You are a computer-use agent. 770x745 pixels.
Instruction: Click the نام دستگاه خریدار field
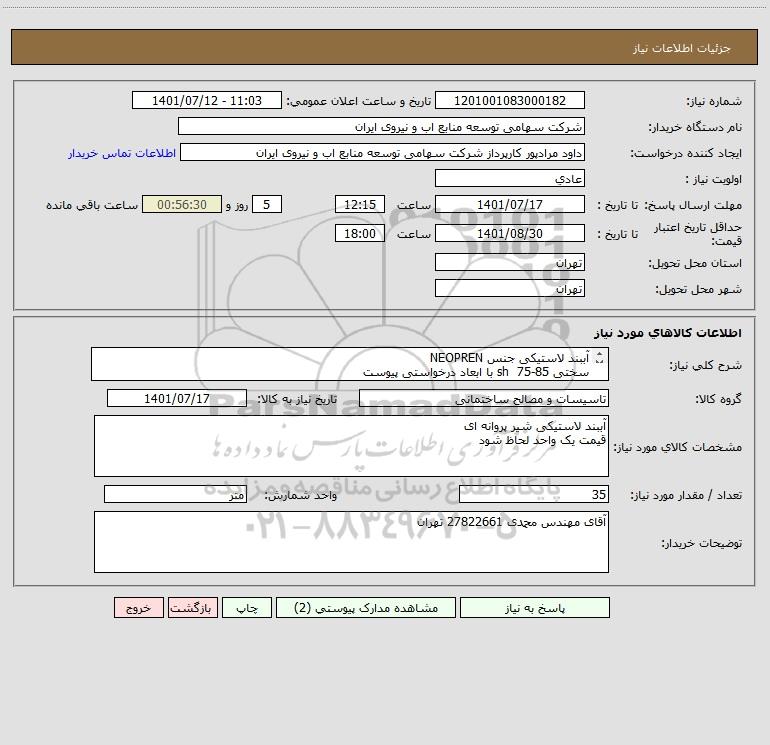click(381, 126)
